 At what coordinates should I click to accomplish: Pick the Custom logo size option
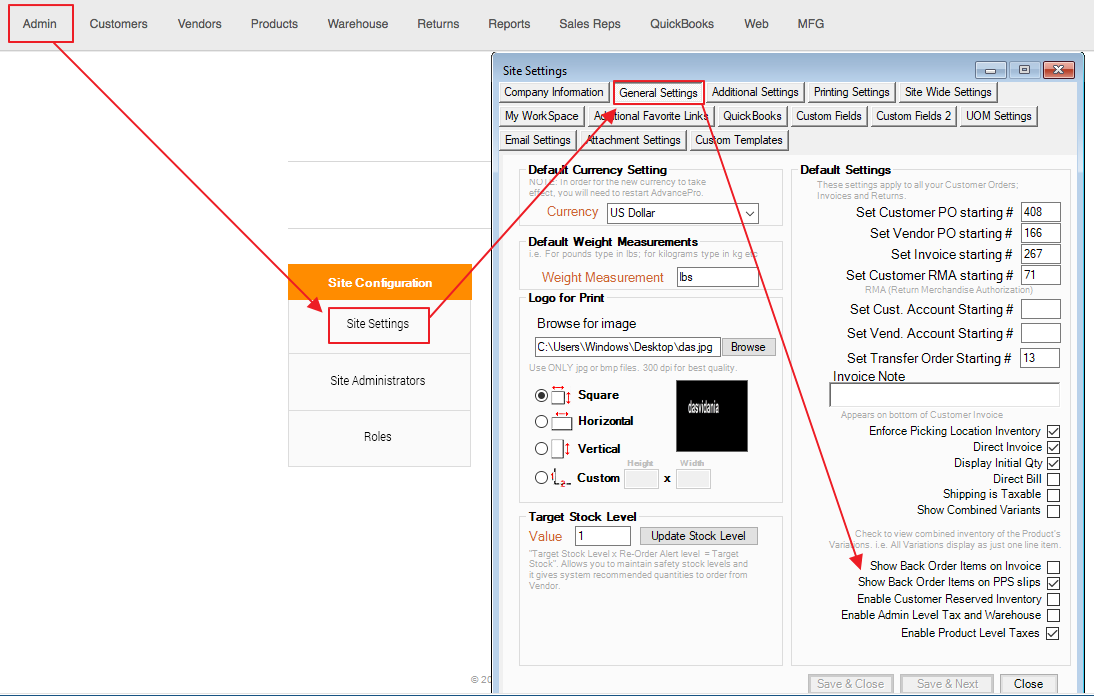[x=542, y=478]
